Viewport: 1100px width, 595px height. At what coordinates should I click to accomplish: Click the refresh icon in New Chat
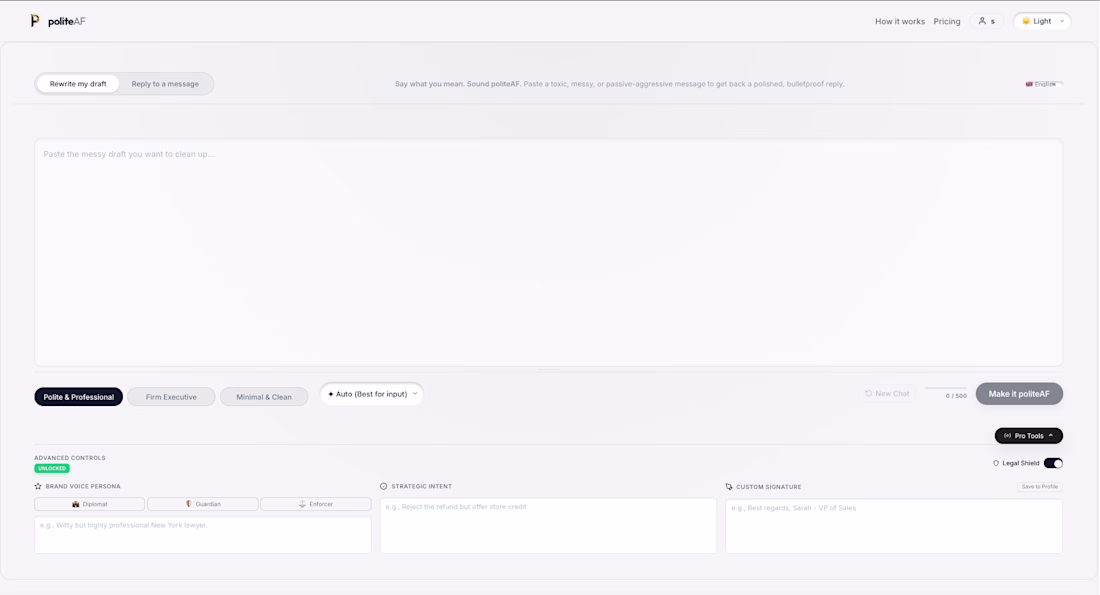(868, 394)
